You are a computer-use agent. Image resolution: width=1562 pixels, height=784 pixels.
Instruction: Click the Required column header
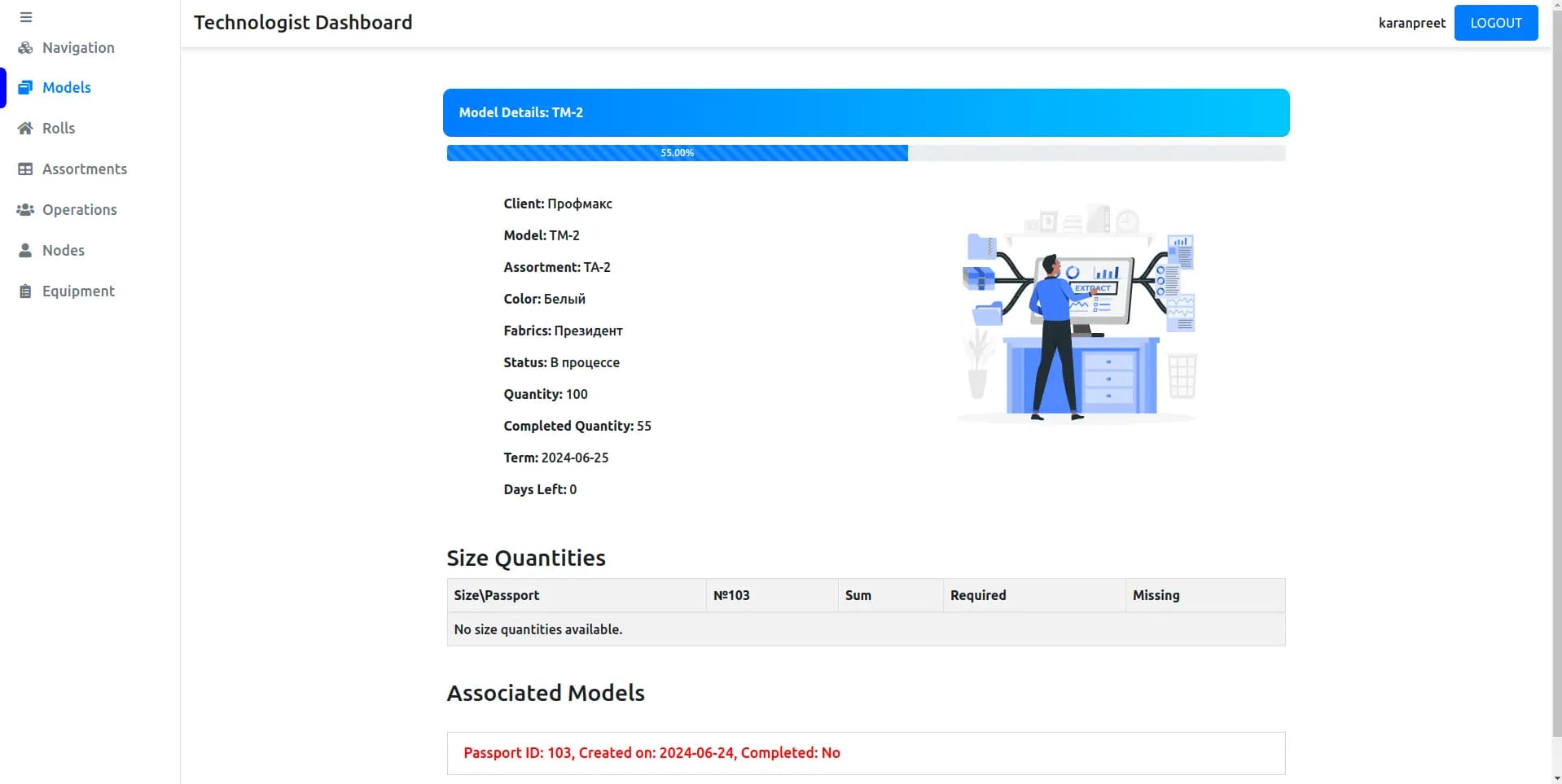pyautogui.click(x=1035, y=595)
